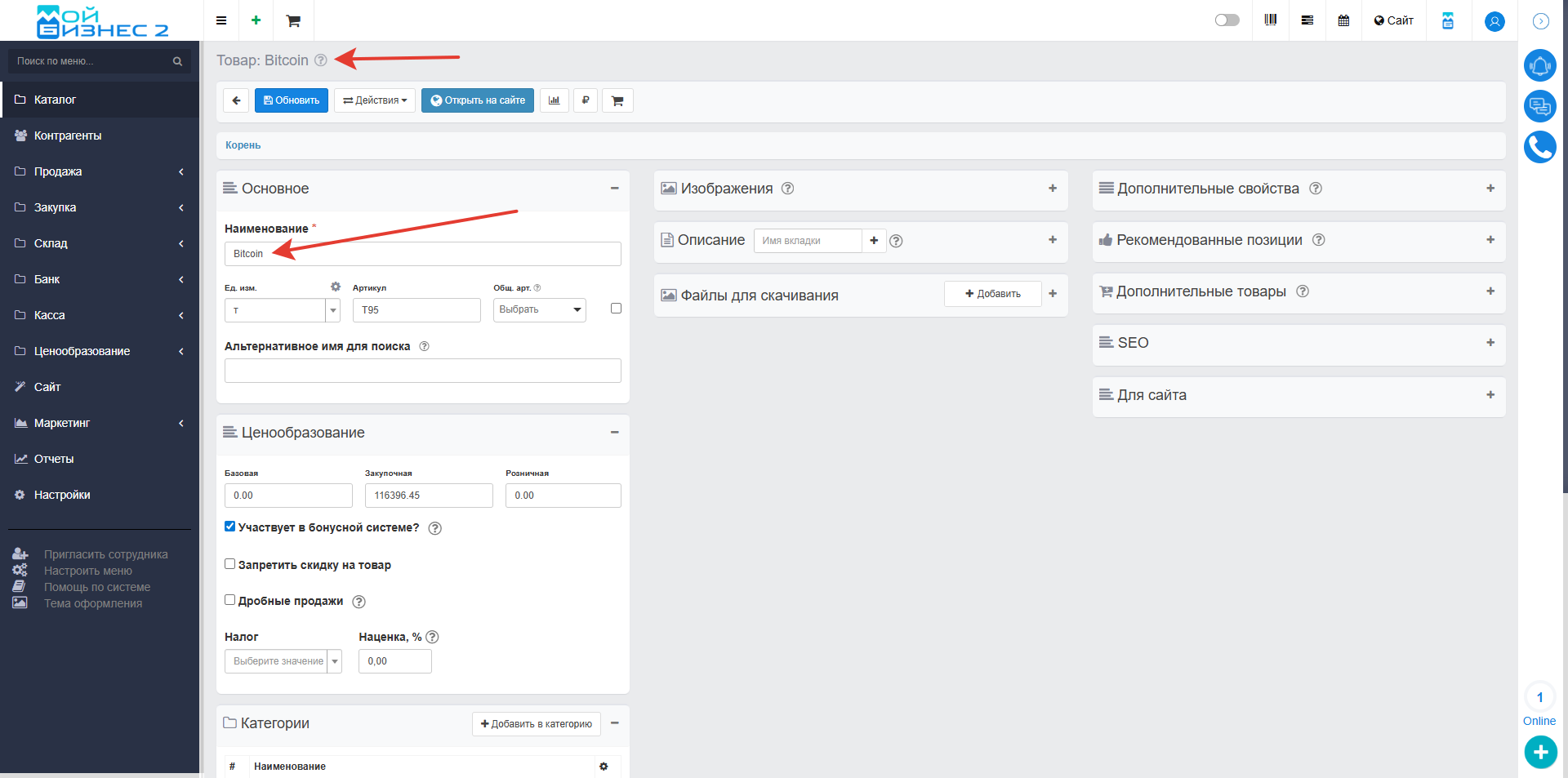
Task: Open Каталог in the sidebar
Action: [100, 100]
